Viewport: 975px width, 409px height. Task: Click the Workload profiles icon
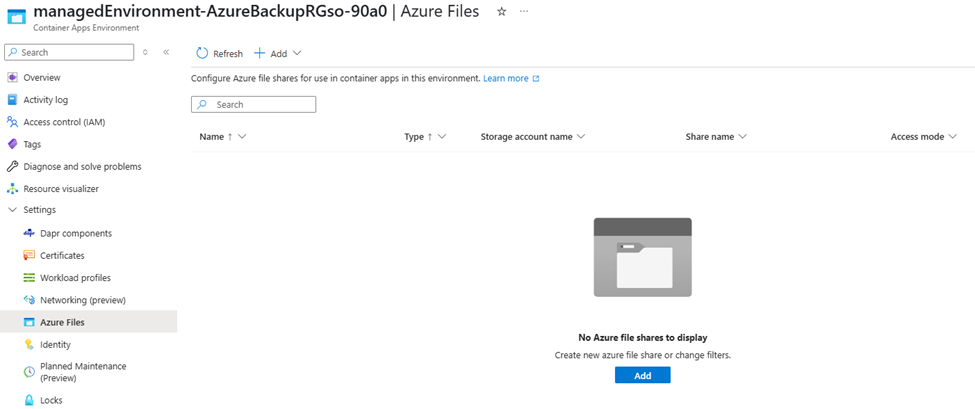click(29, 278)
